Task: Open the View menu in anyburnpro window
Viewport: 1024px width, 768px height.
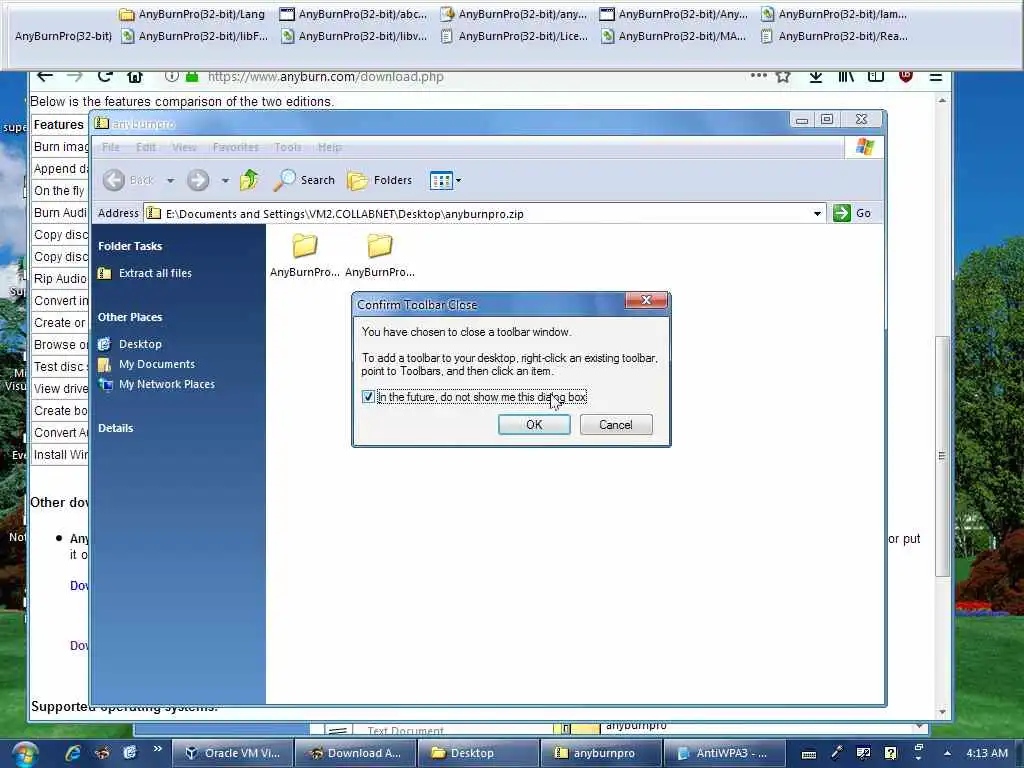Action: [184, 147]
